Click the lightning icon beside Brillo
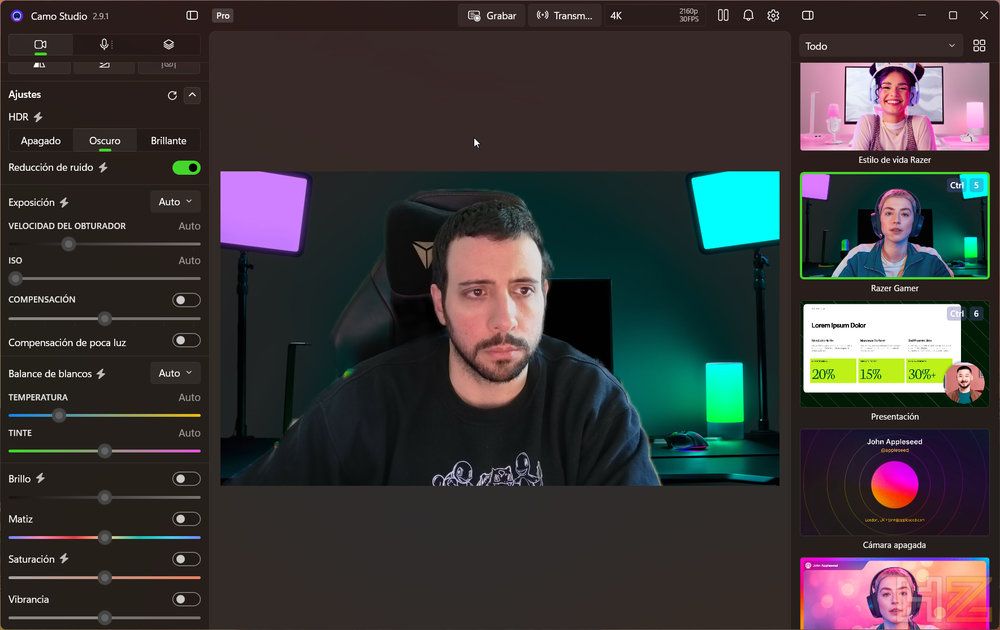This screenshot has width=1000, height=630. coord(40,479)
